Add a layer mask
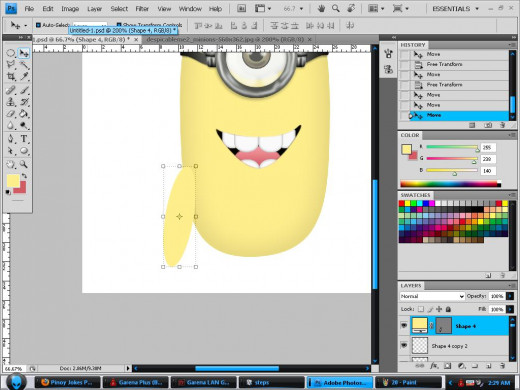The image size is (520, 390). click(x=447, y=366)
